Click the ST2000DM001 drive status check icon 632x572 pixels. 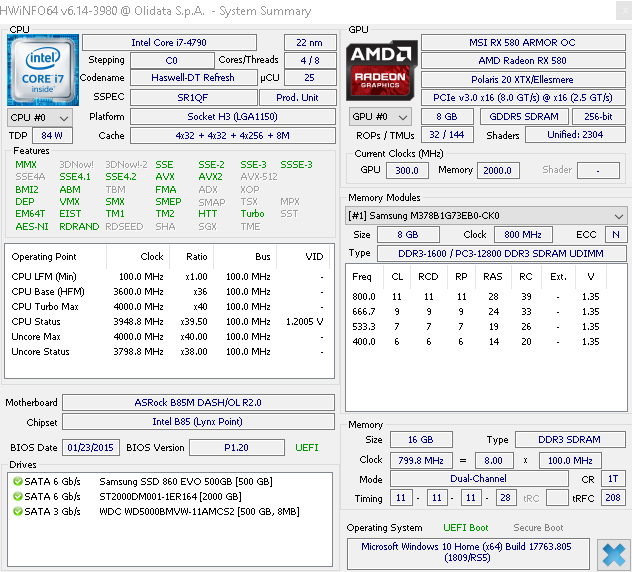pos(17,496)
